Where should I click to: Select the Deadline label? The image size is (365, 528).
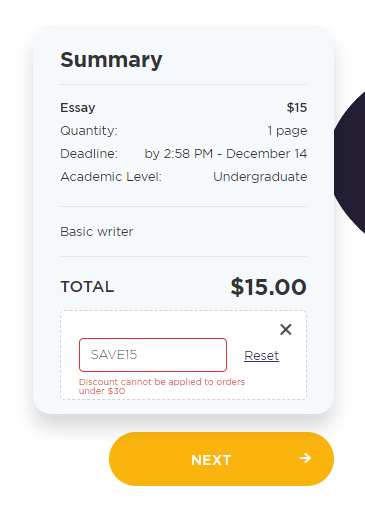[89, 154]
